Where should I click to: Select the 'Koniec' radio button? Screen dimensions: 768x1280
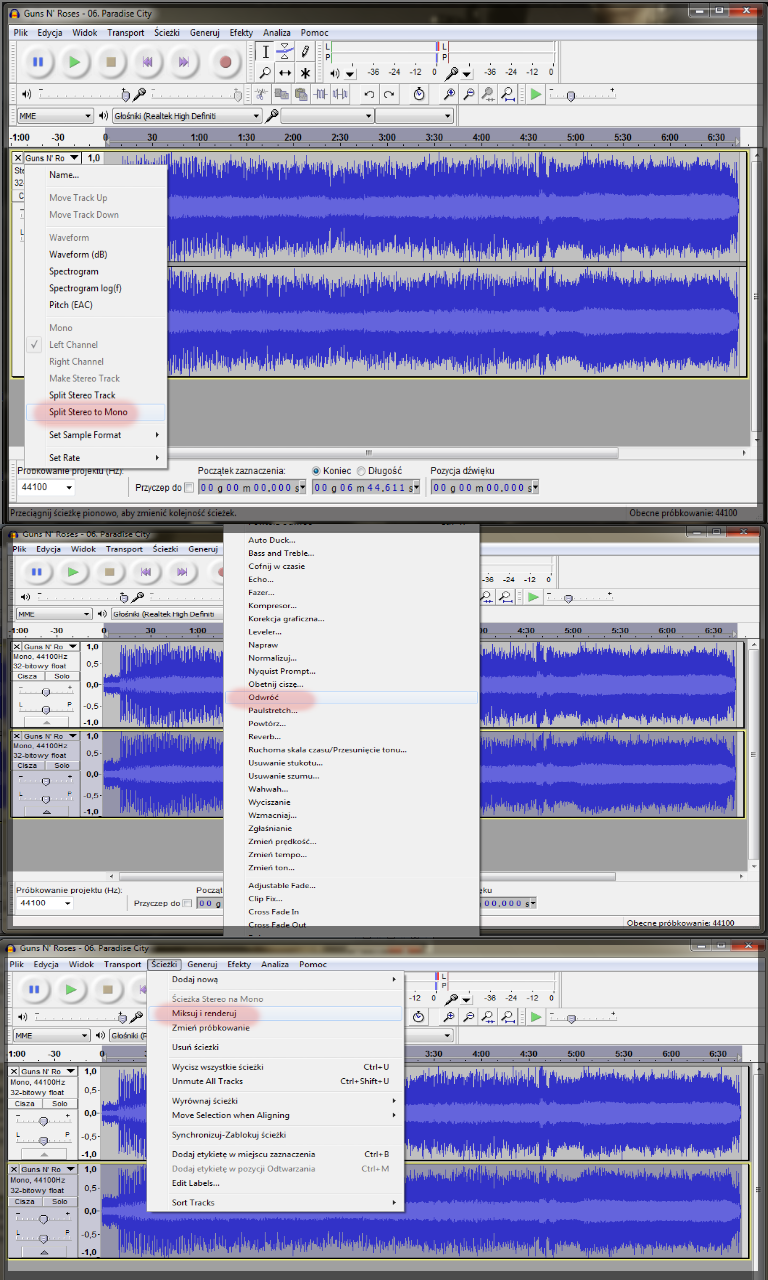pos(317,470)
